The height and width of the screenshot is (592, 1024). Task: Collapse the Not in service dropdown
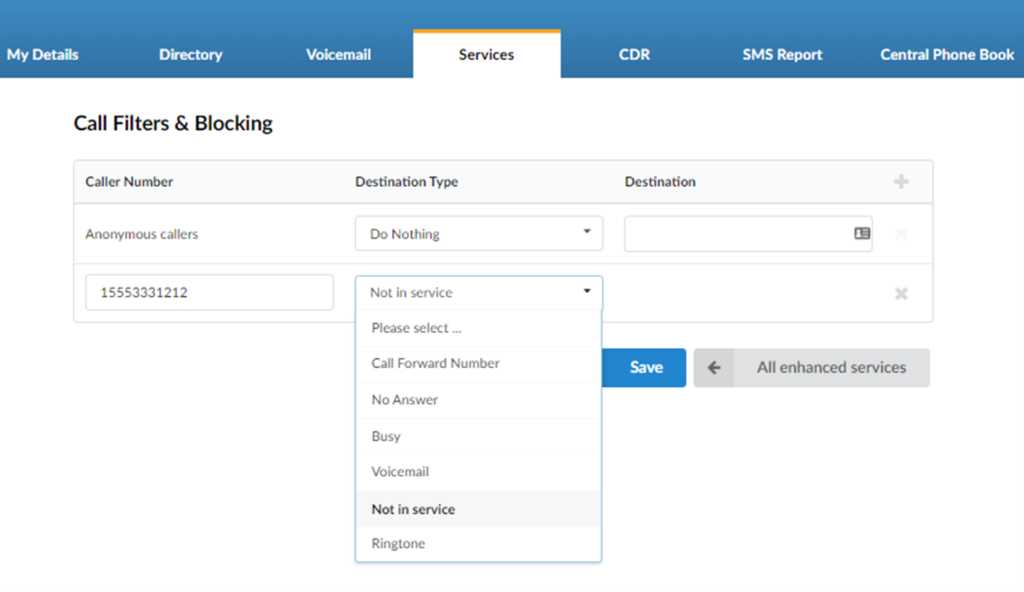pos(479,292)
